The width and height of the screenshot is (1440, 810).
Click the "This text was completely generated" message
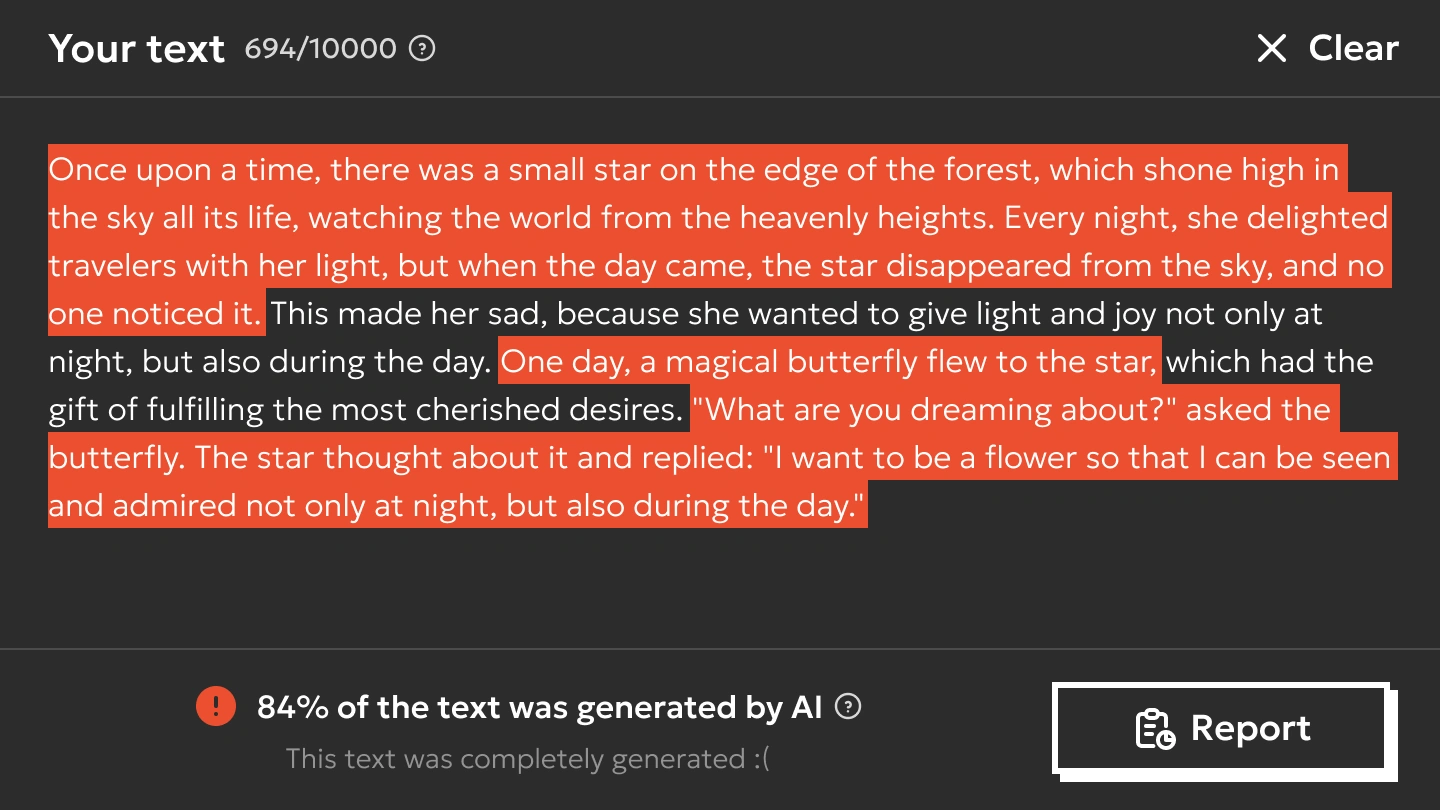(x=527, y=759)
